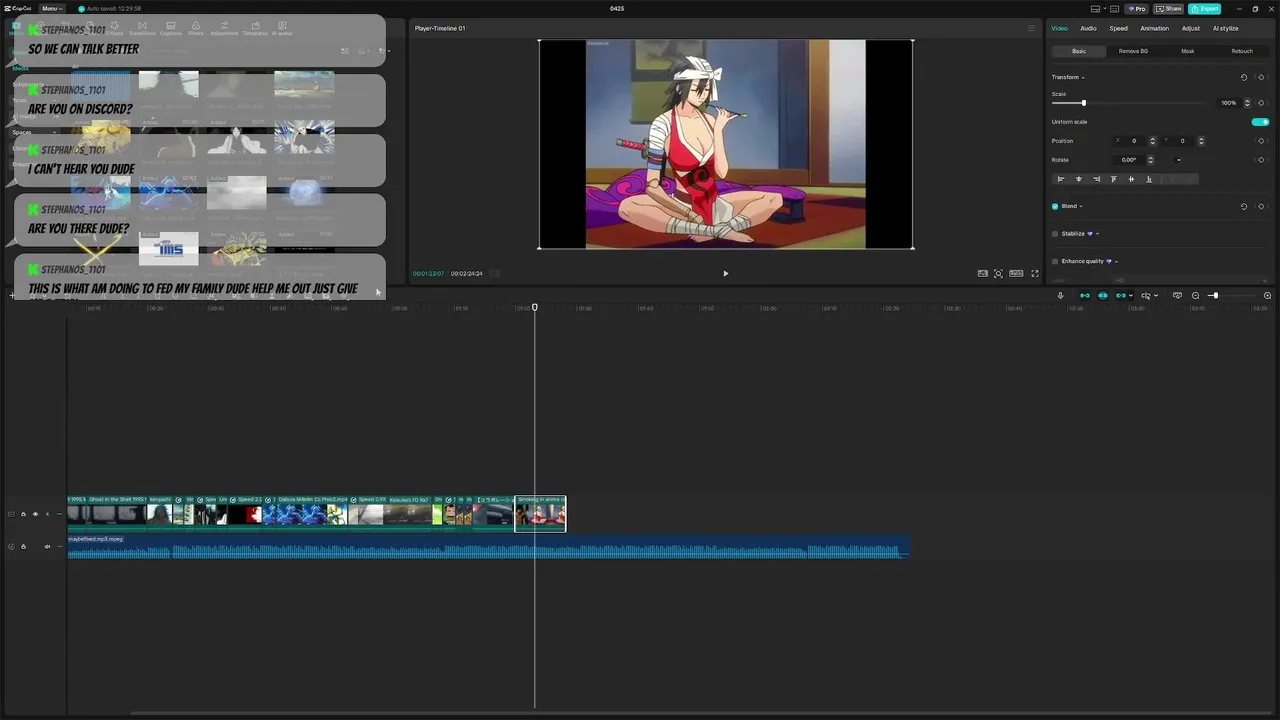1280x720 pixels.
Task: Collapse the Transform section
Action: pyautogui.click(x=1083, y=77)
